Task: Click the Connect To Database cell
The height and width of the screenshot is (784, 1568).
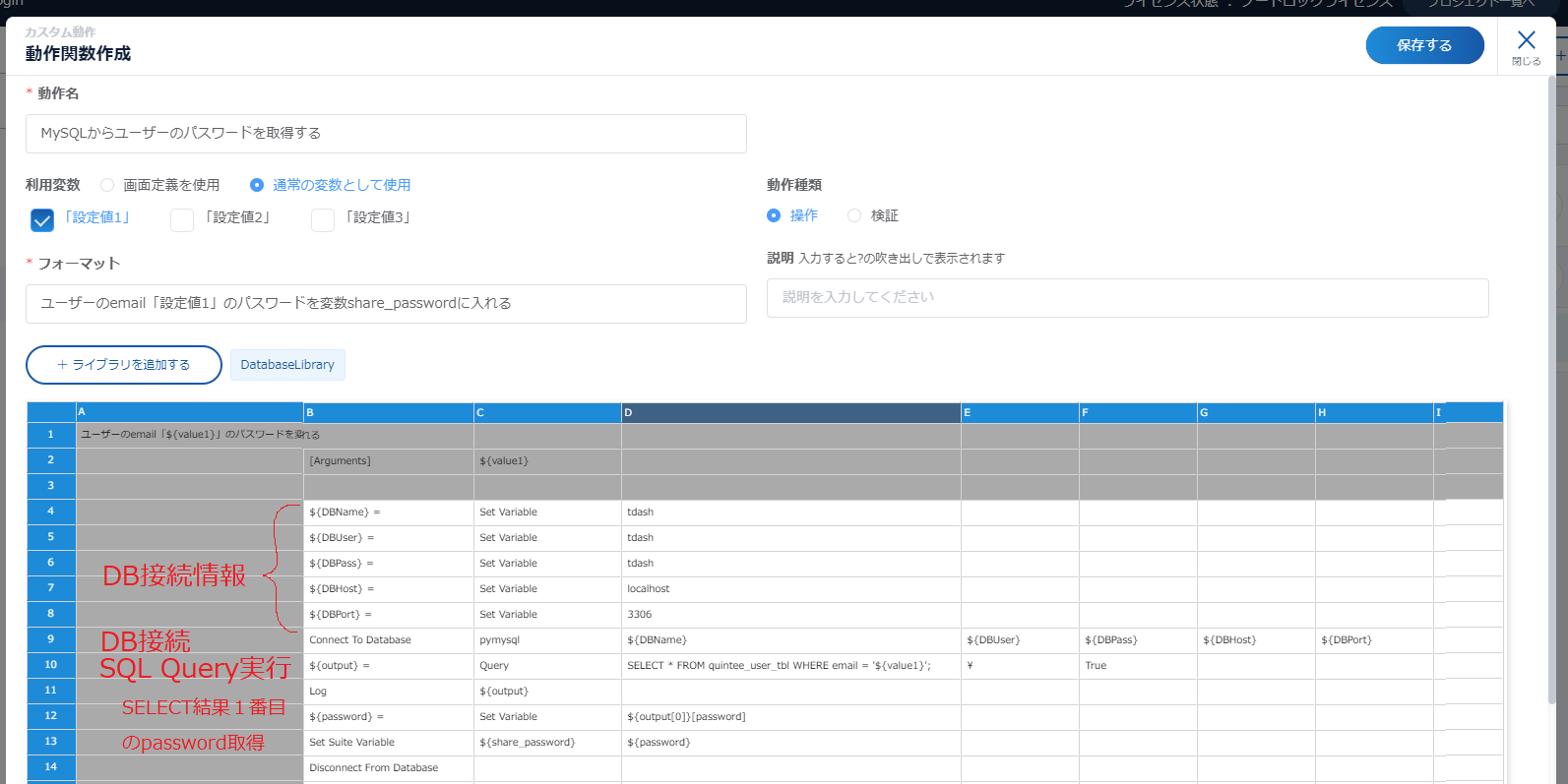Action: point(389,640)
